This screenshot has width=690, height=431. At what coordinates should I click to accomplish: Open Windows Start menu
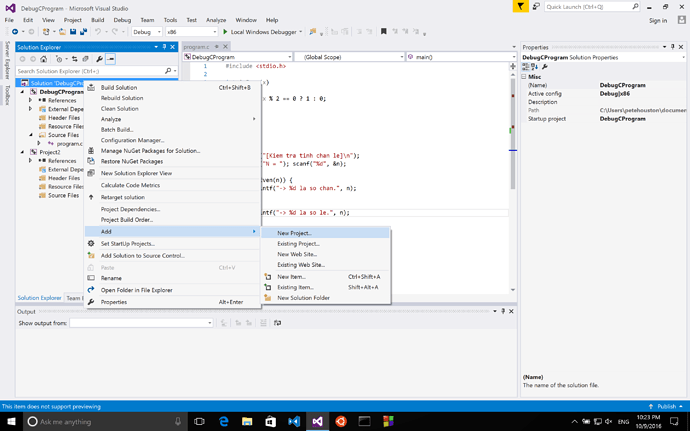point(11,421)
